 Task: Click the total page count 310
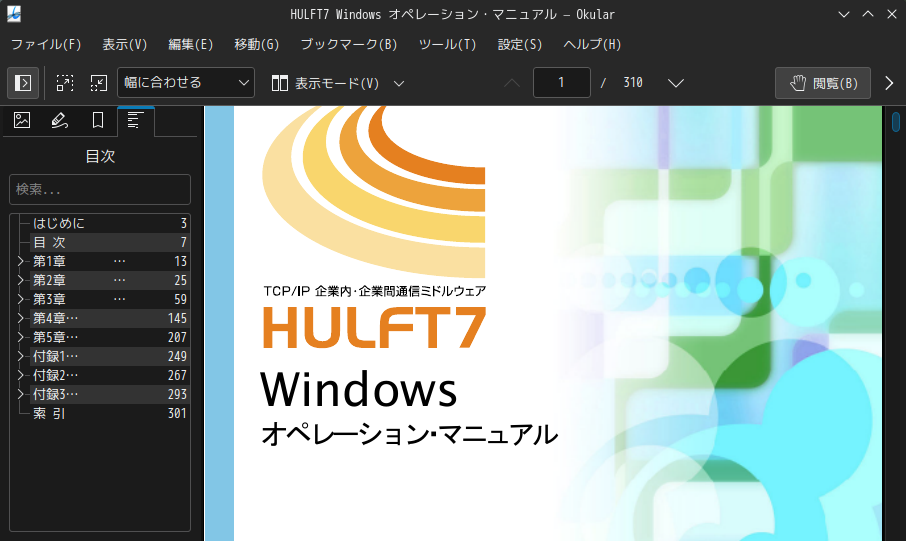coord(633,83)
